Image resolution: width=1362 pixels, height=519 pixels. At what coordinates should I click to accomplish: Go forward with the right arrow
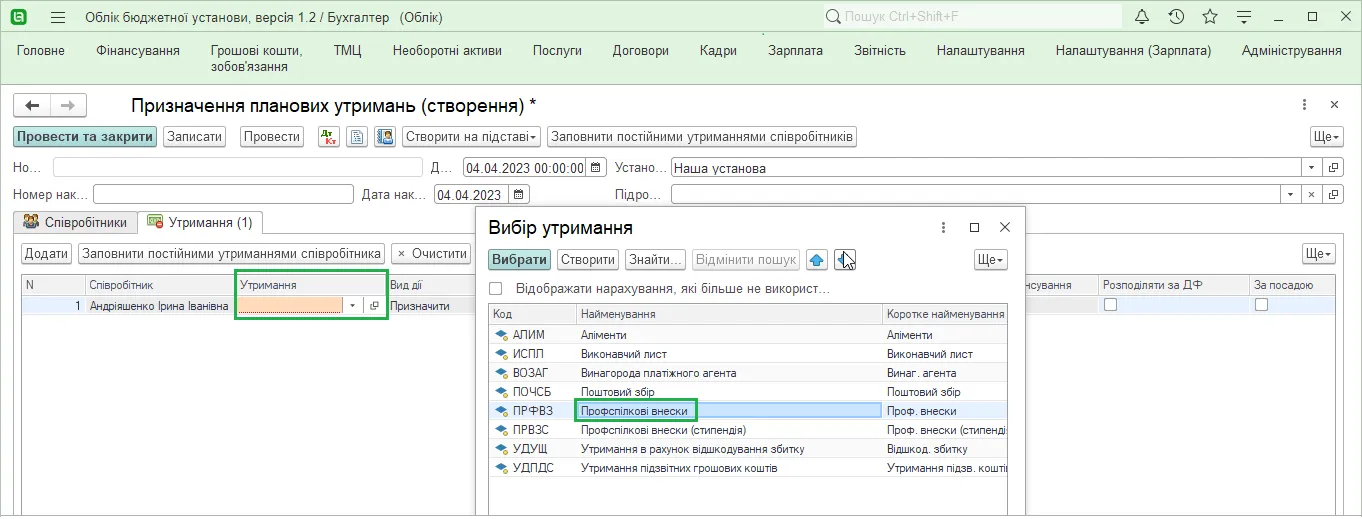pyautogui.click(x=68, y=105)
